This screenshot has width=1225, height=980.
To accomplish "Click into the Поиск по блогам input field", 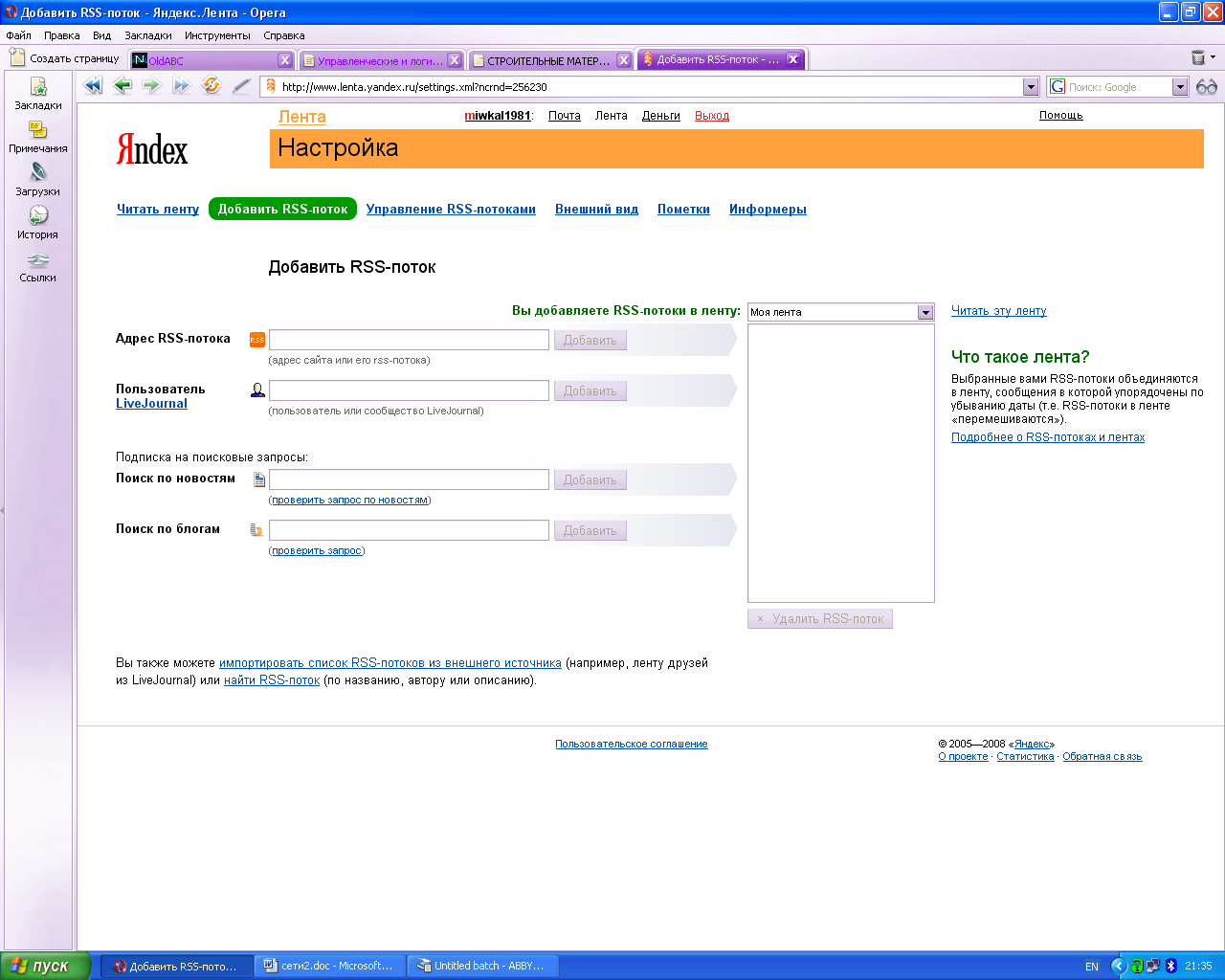I will click(410, 530).
